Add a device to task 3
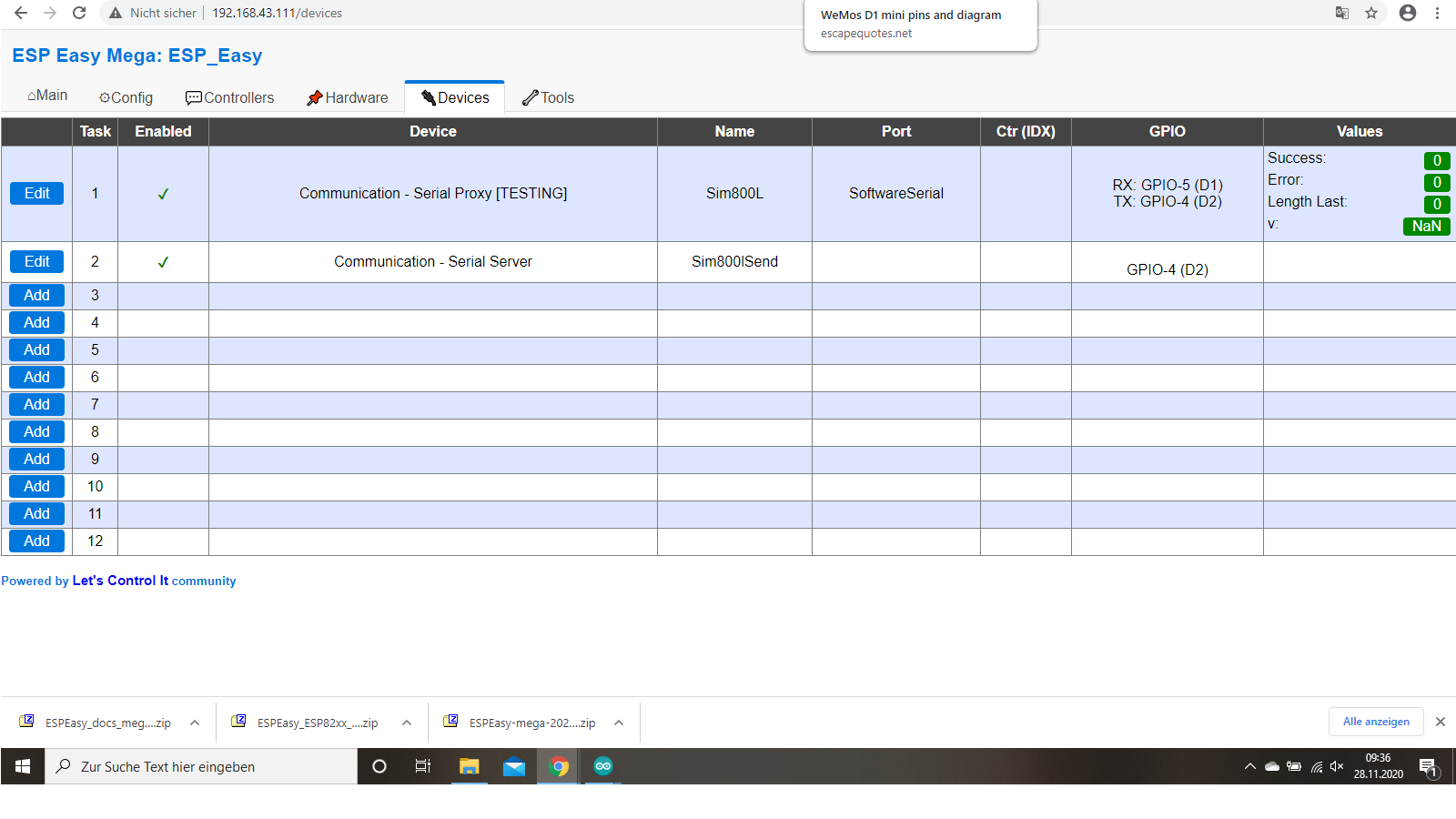The image size is (1456, 819). point(36,295)
